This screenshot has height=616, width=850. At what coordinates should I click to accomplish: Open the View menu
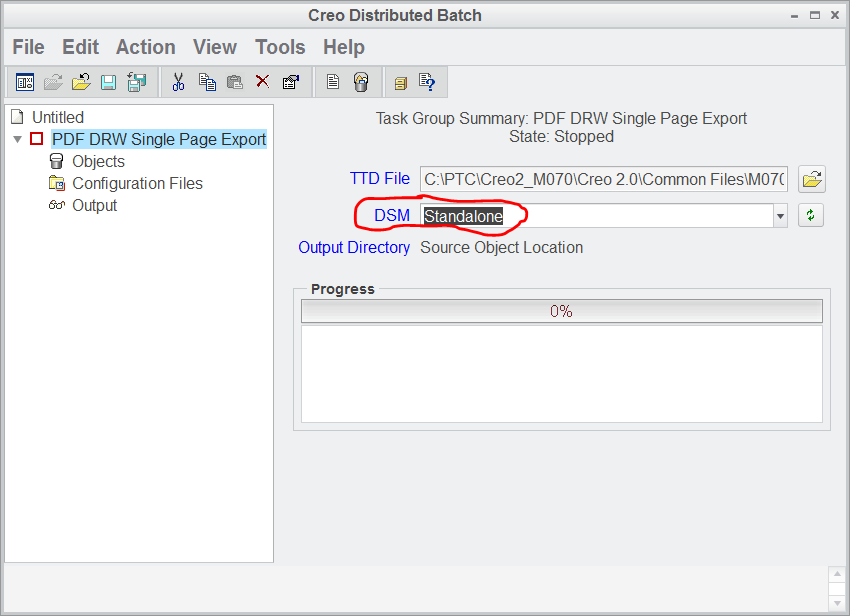(x=215, y=47)
